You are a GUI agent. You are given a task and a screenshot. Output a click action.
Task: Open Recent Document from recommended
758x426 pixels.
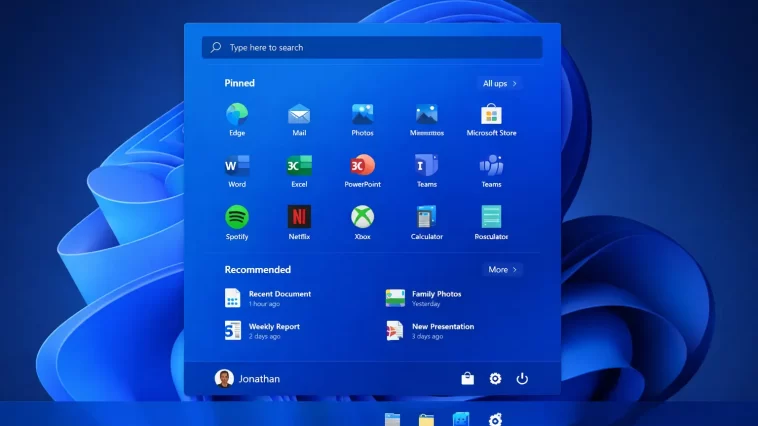[x=268, y=298]
